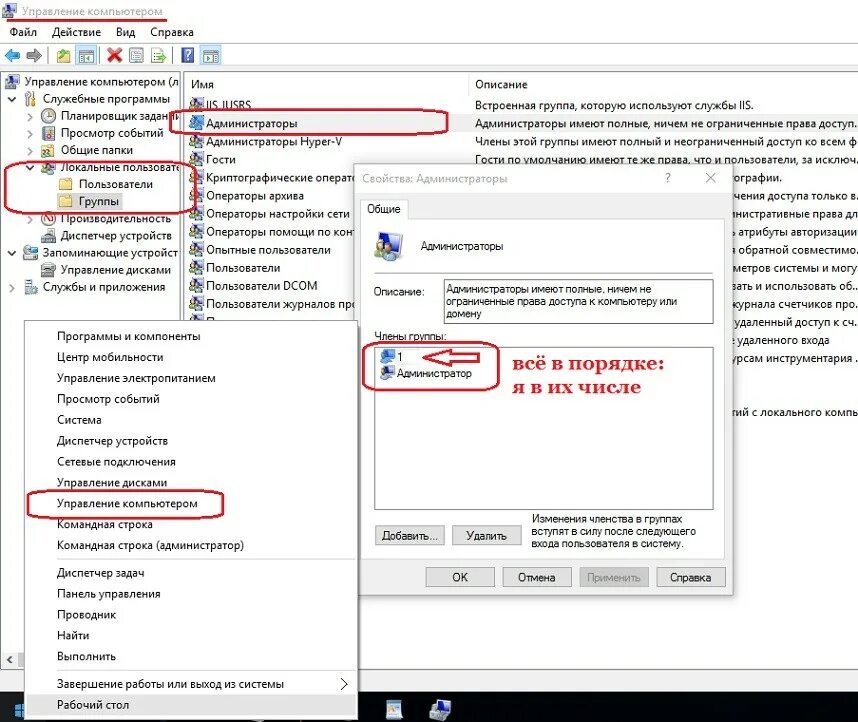This screenshot has width=858, height=722.
Task: Click the Управление дисками tree icon
Action: click(x=49, y=269)
